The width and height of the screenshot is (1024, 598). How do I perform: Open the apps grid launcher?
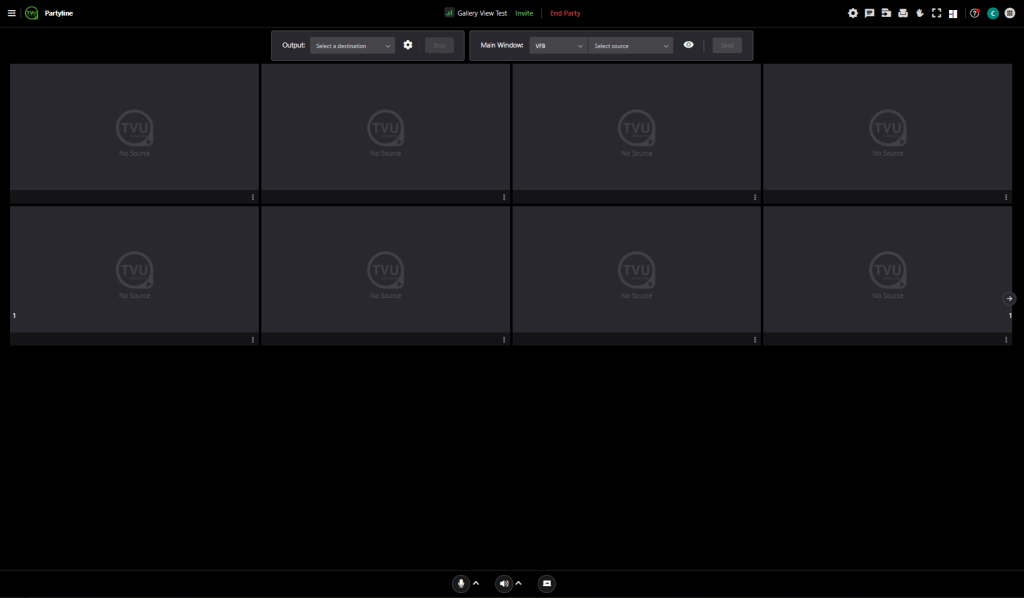pos(1010,13)
